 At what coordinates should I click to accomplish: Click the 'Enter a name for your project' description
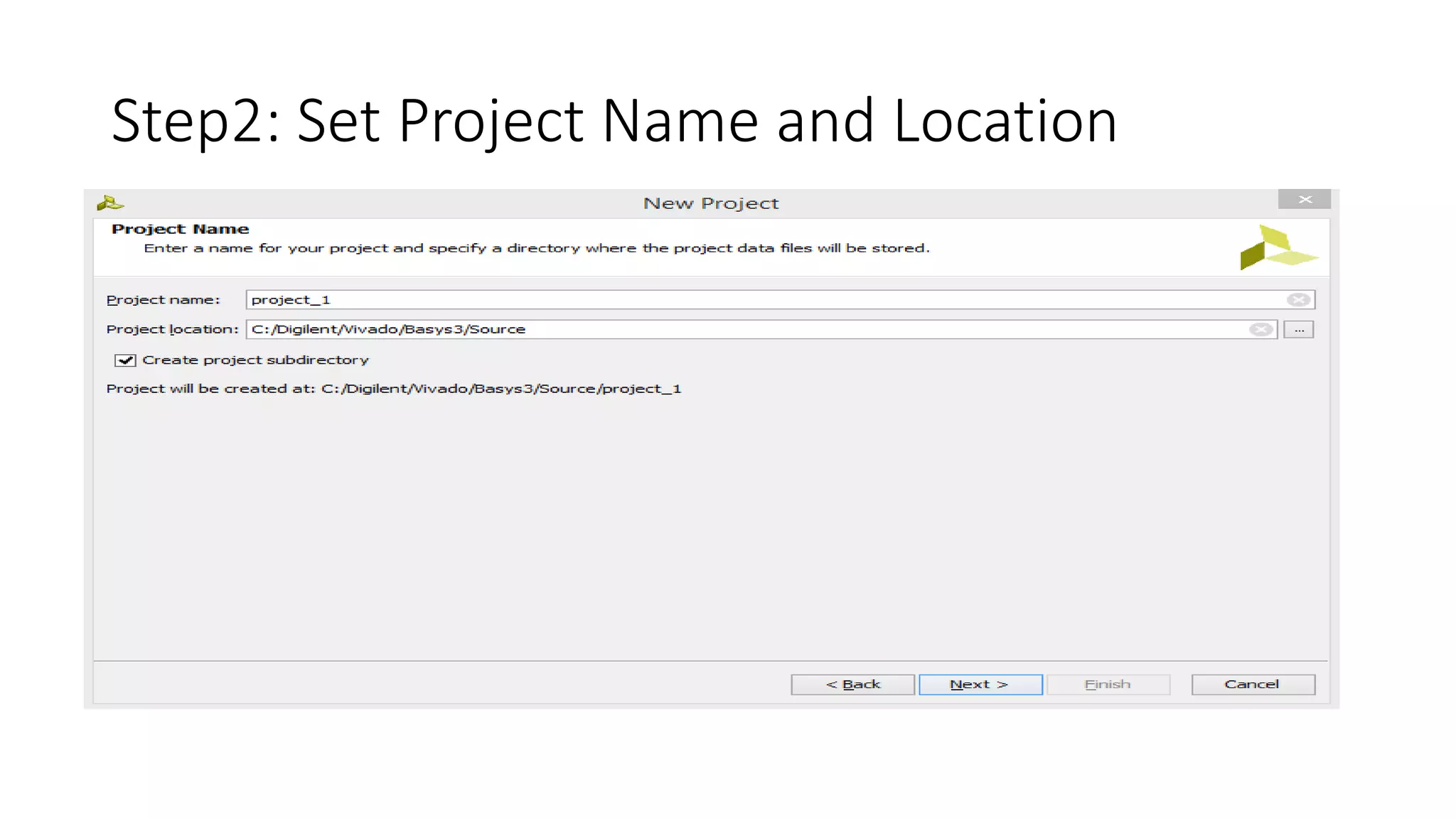point(536,248)
